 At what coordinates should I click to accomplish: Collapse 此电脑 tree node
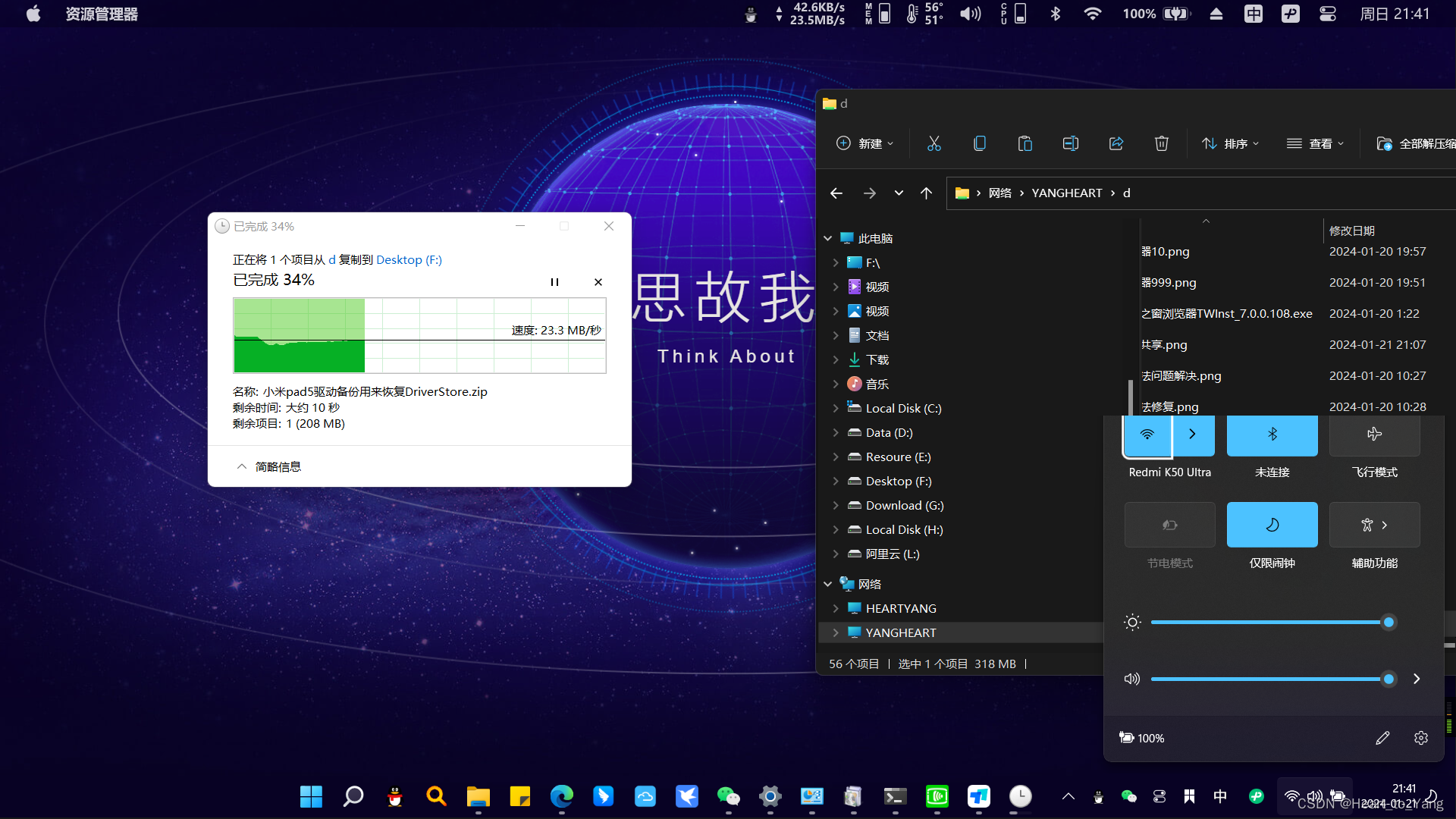(827, 238)
